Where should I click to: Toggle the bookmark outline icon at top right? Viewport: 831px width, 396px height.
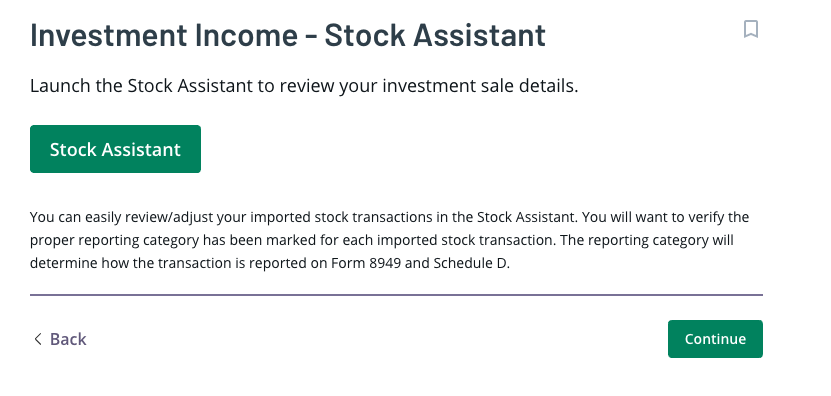click(750, 29)
